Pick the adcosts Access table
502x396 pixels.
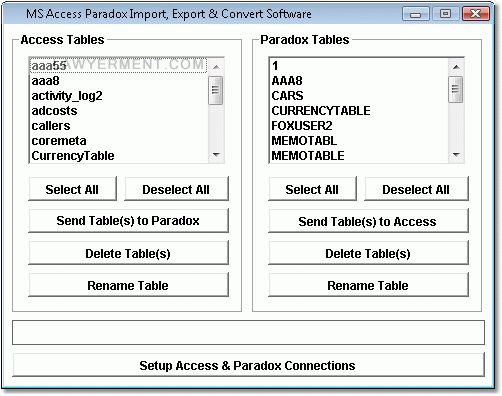coord(119,111)
